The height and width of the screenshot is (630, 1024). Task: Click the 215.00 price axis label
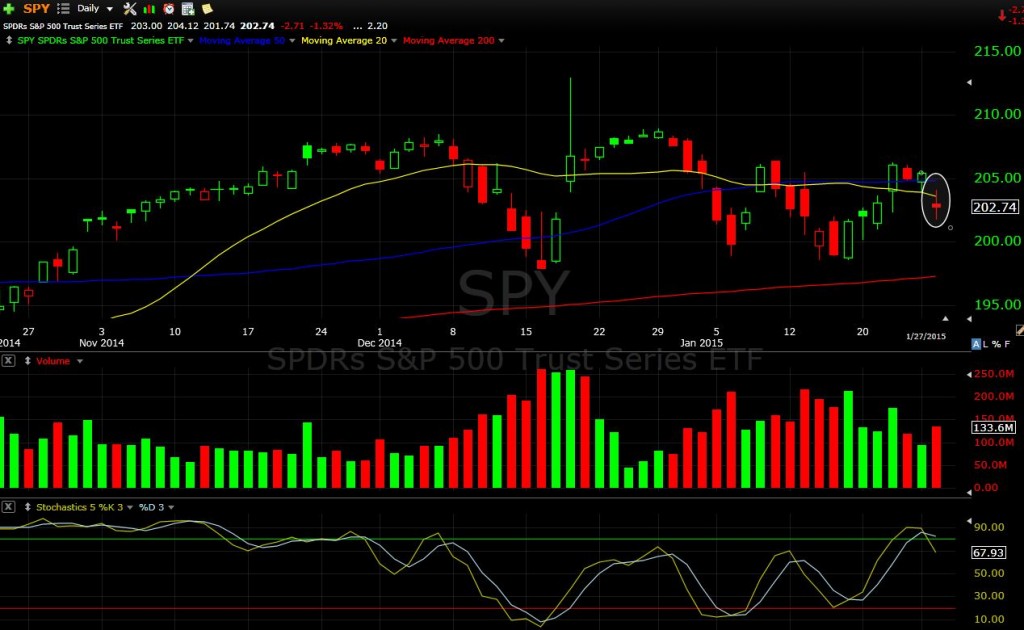997,51
